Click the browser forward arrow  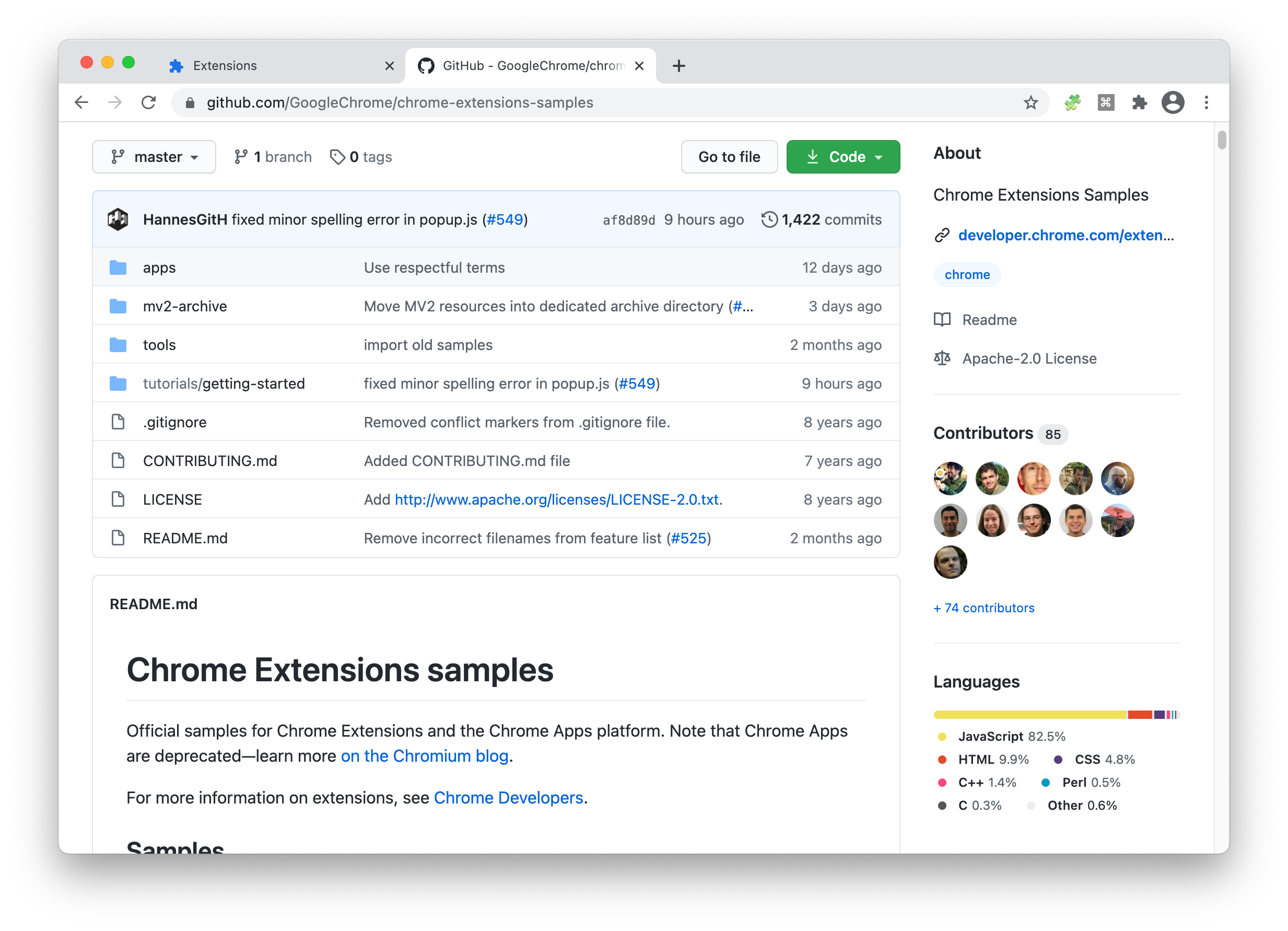pyautogui.click(x=115, y=102)
